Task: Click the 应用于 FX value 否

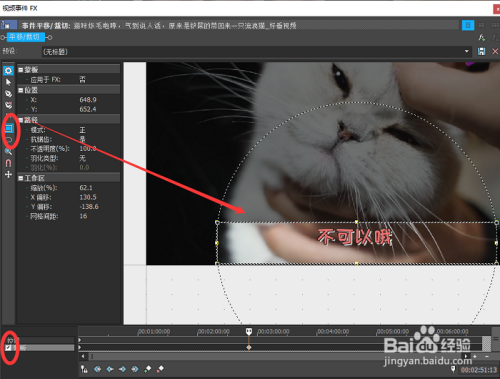Action: point(82,79)
